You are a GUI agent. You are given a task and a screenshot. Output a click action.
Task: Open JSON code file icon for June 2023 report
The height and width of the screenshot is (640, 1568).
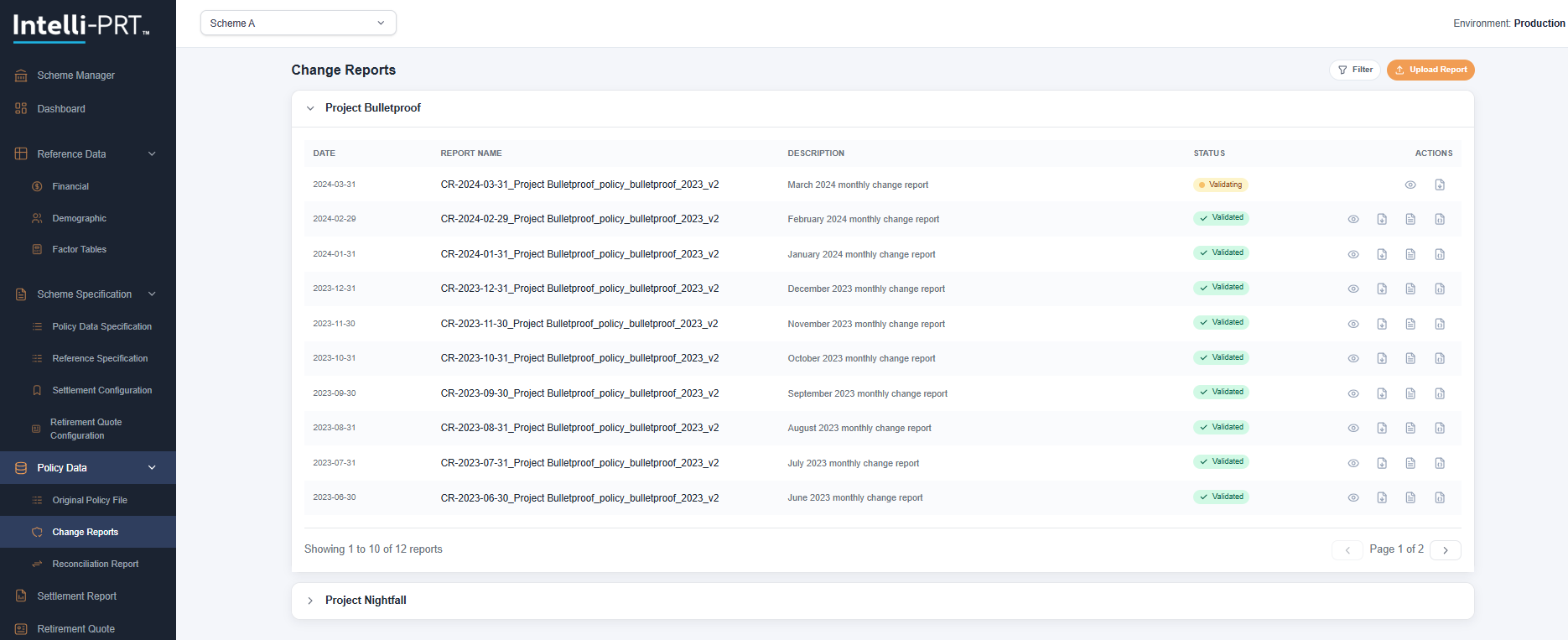pos(1440,497)
